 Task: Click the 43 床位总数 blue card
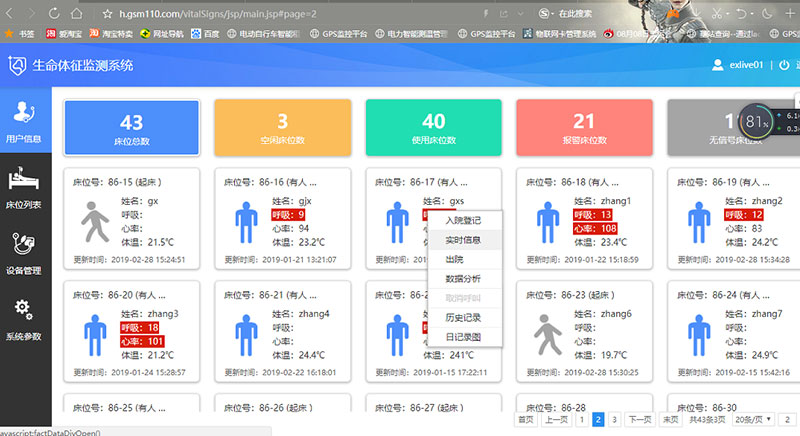[x=132, y=127]
